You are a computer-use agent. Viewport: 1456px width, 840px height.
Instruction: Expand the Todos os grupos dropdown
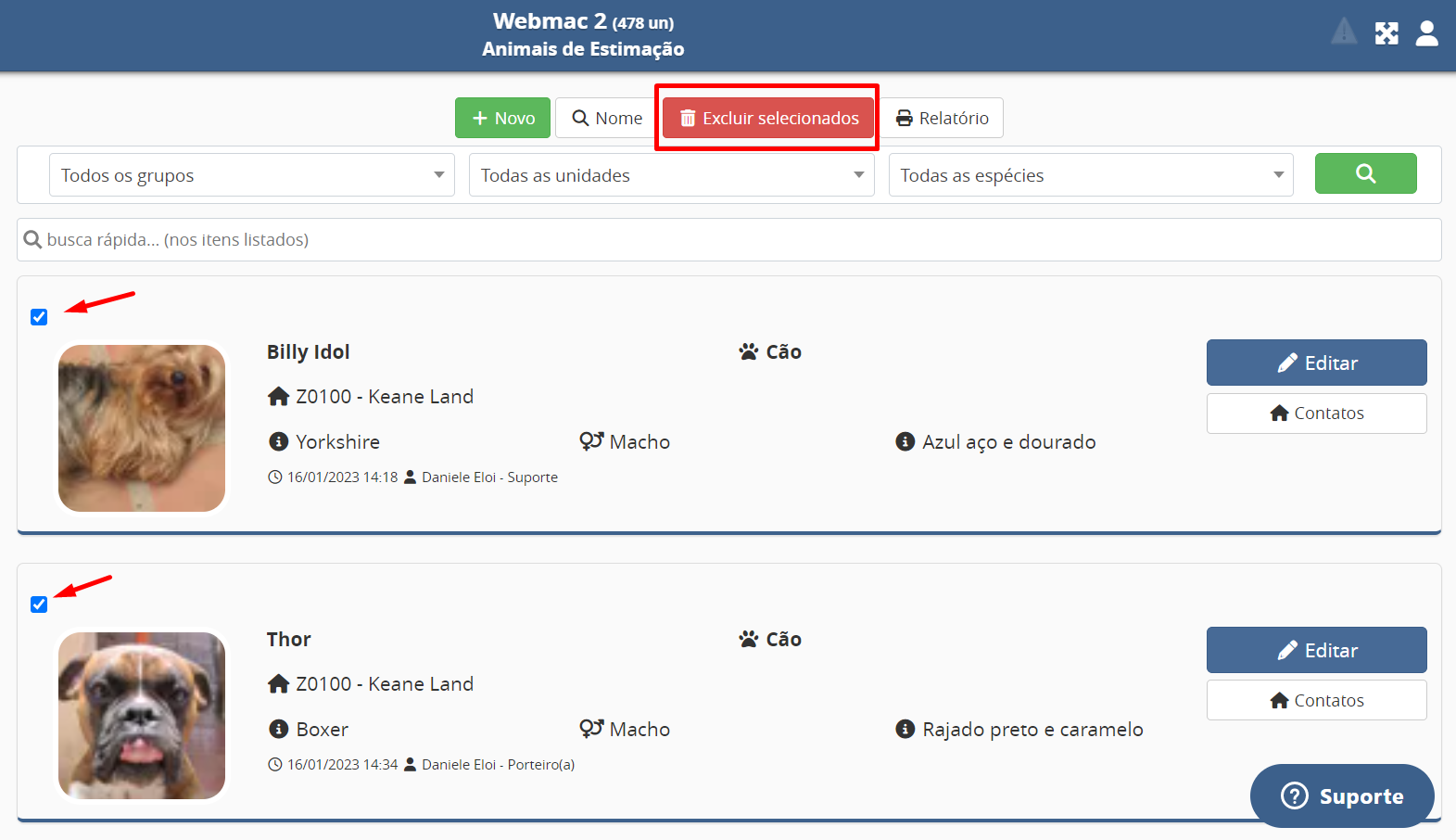tap(251, 175)
